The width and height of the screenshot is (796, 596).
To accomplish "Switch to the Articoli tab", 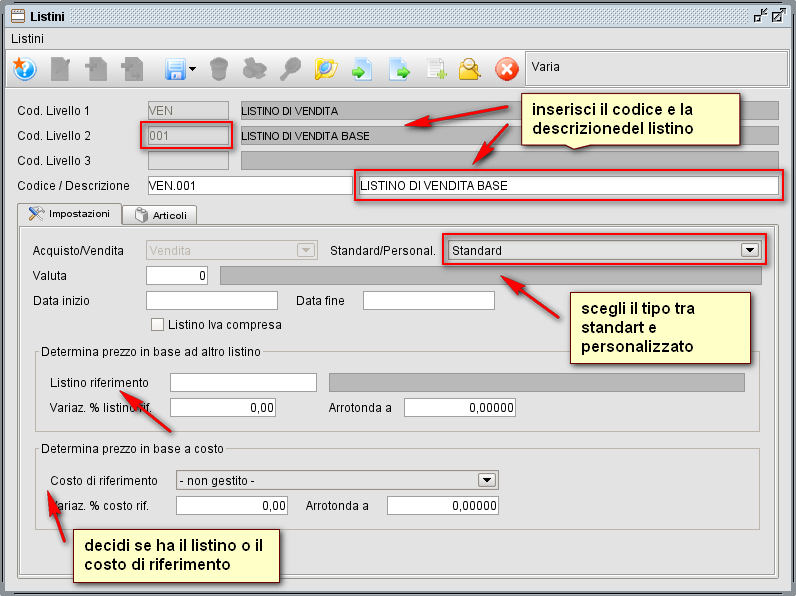I will pyautogui.click(x=160, y=215).
